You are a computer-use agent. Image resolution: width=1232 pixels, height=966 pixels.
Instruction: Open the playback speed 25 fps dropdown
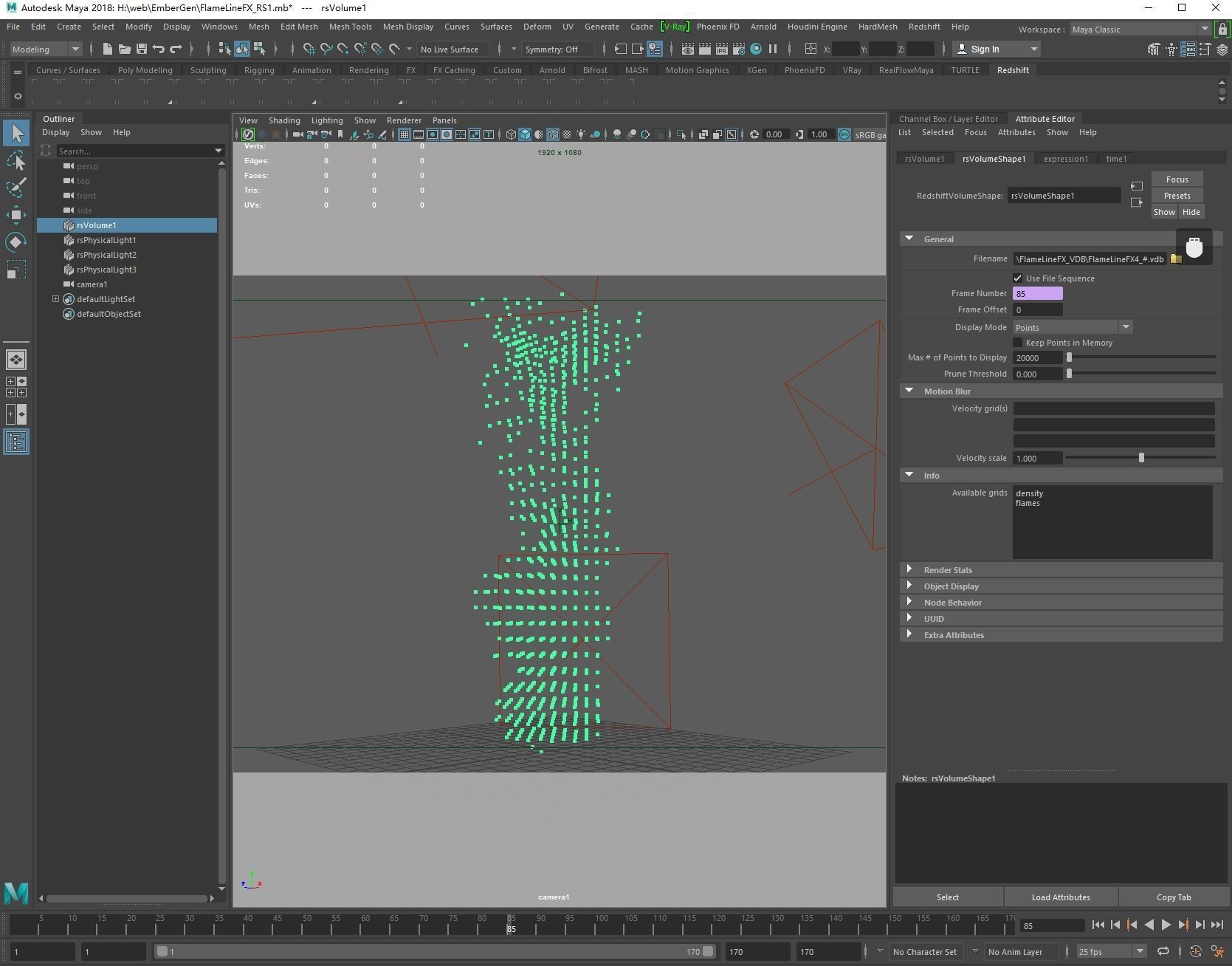(x=1111, y=951)
